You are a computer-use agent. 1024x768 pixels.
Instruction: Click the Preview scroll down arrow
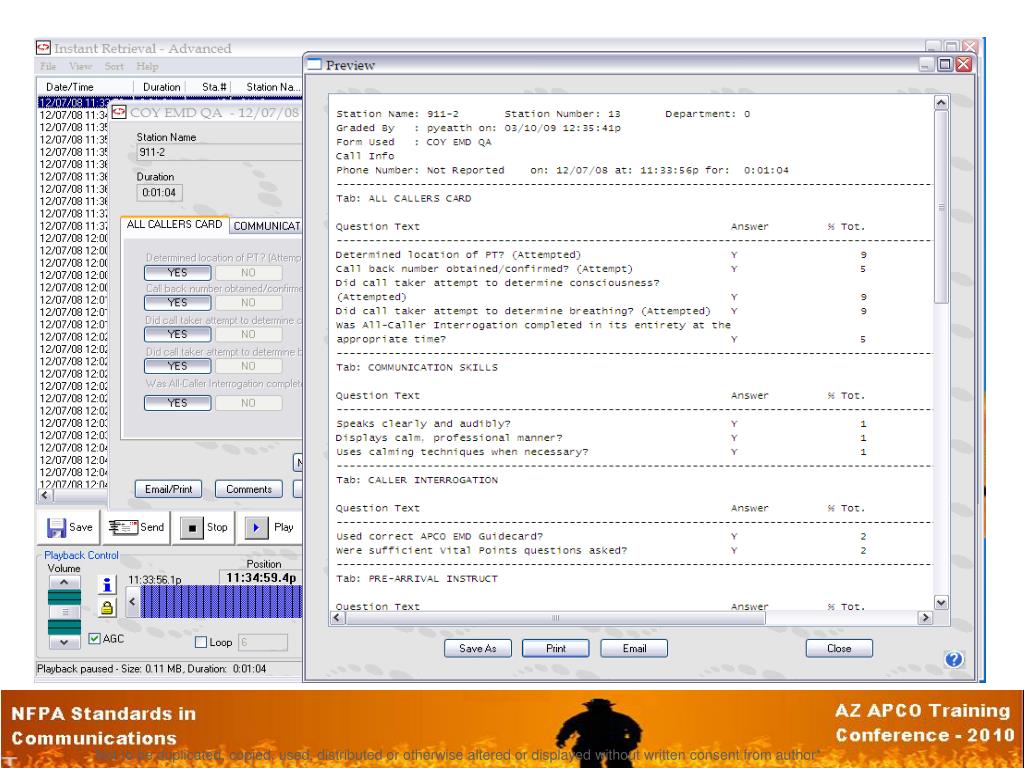coord(941,603)
